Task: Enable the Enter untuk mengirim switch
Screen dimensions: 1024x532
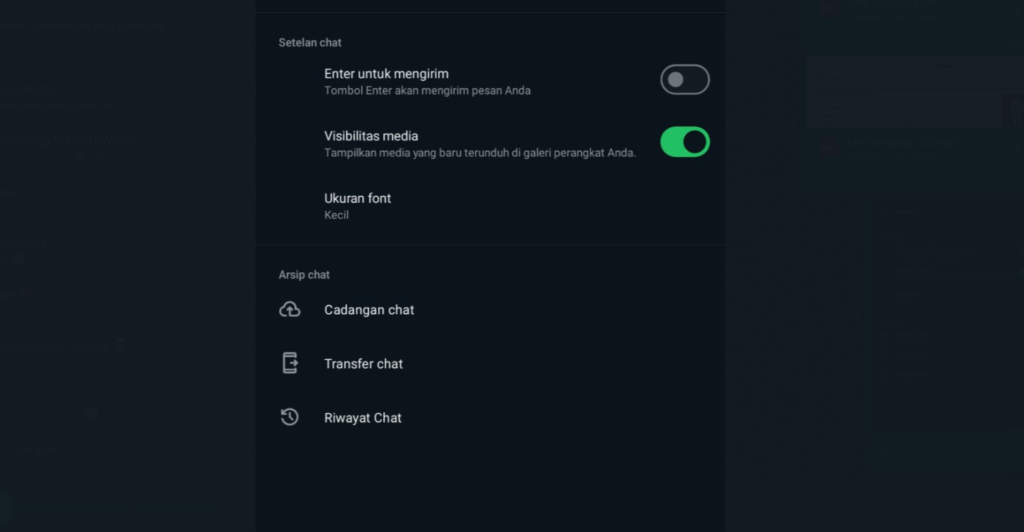Action: click(684, 80)
